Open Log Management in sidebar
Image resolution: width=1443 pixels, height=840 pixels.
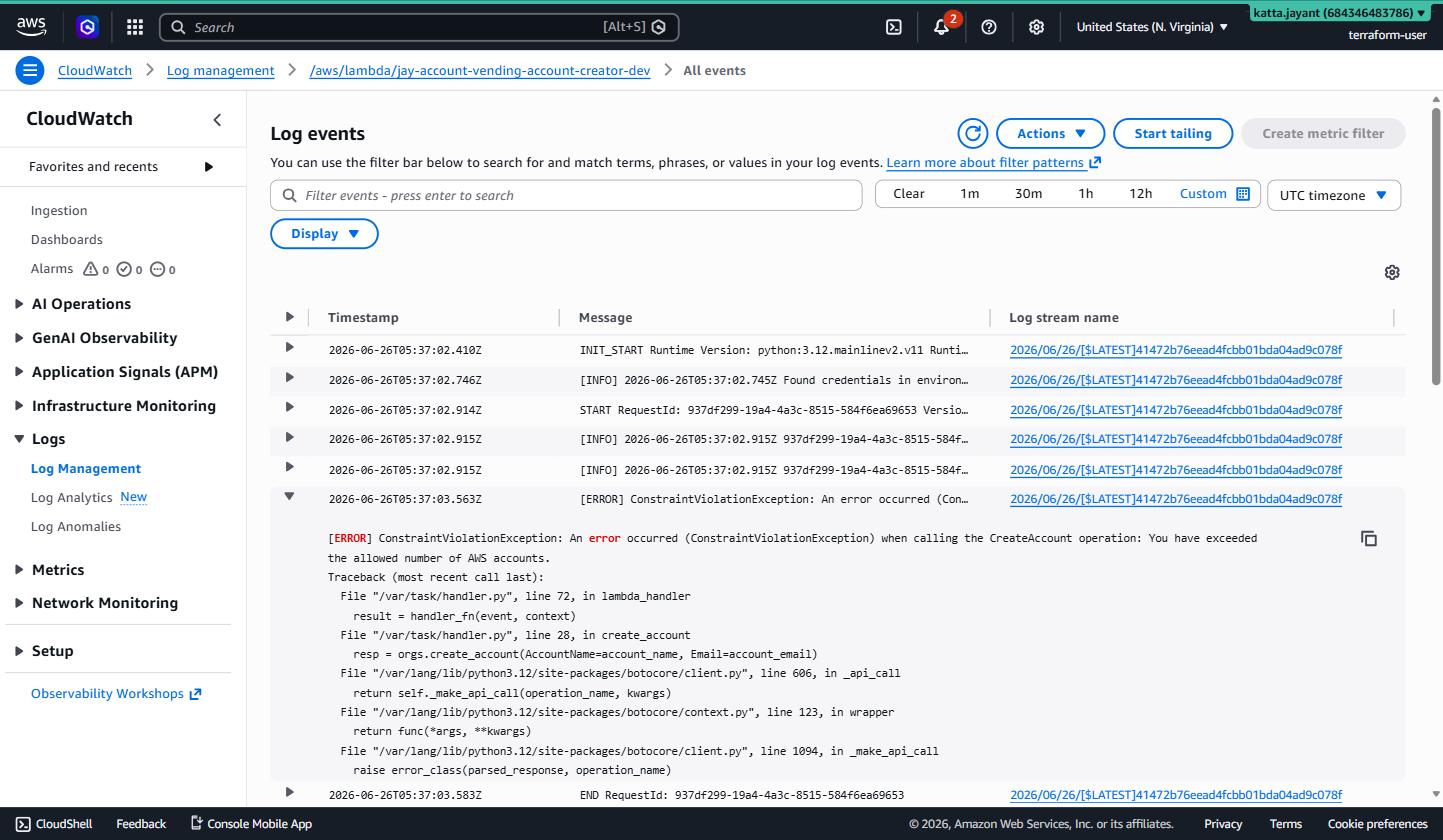(86, 468)
